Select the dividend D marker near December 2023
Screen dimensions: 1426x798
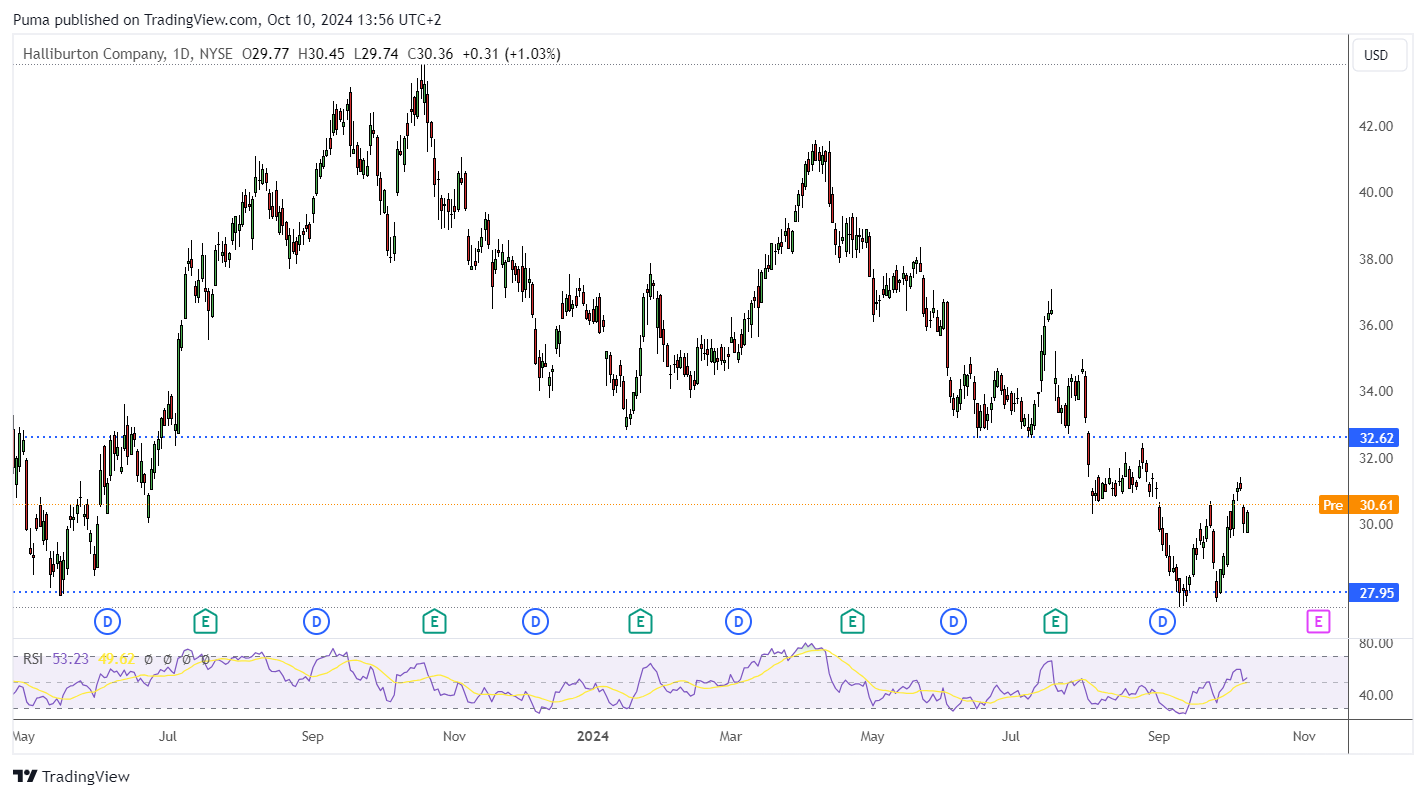[536, 622]
